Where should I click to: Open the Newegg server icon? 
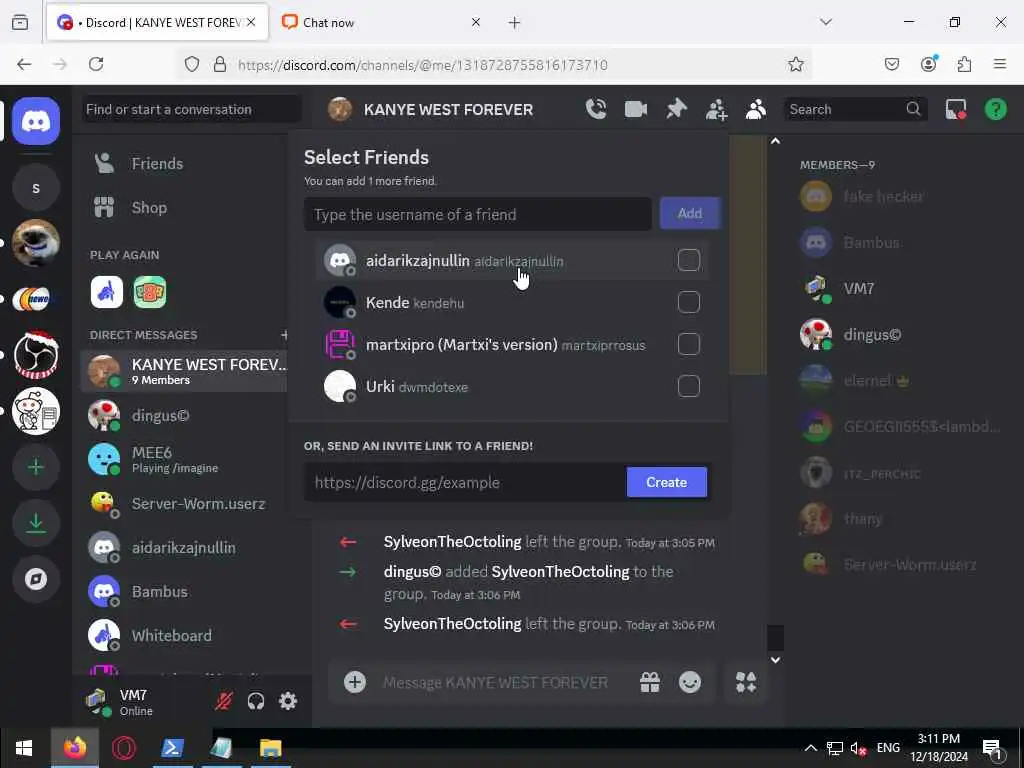[36, 299]
